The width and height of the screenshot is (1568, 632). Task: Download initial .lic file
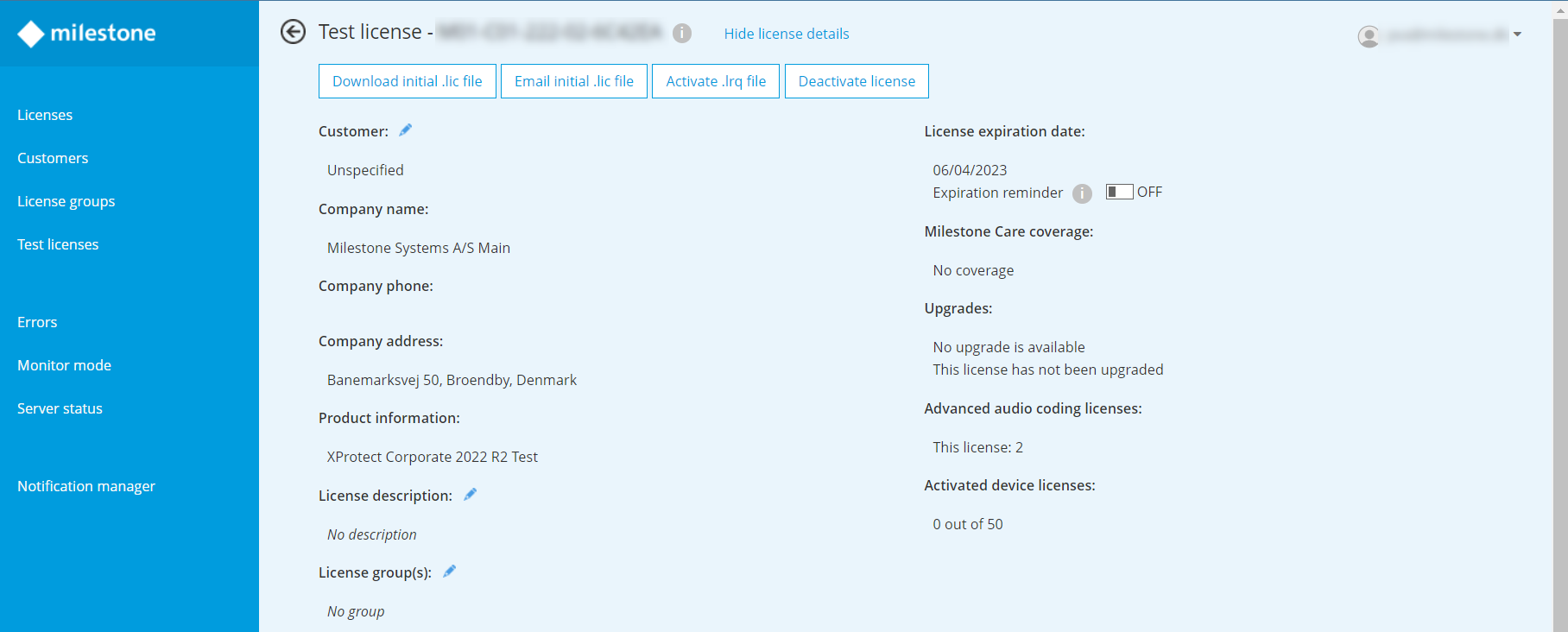(407, 81)
